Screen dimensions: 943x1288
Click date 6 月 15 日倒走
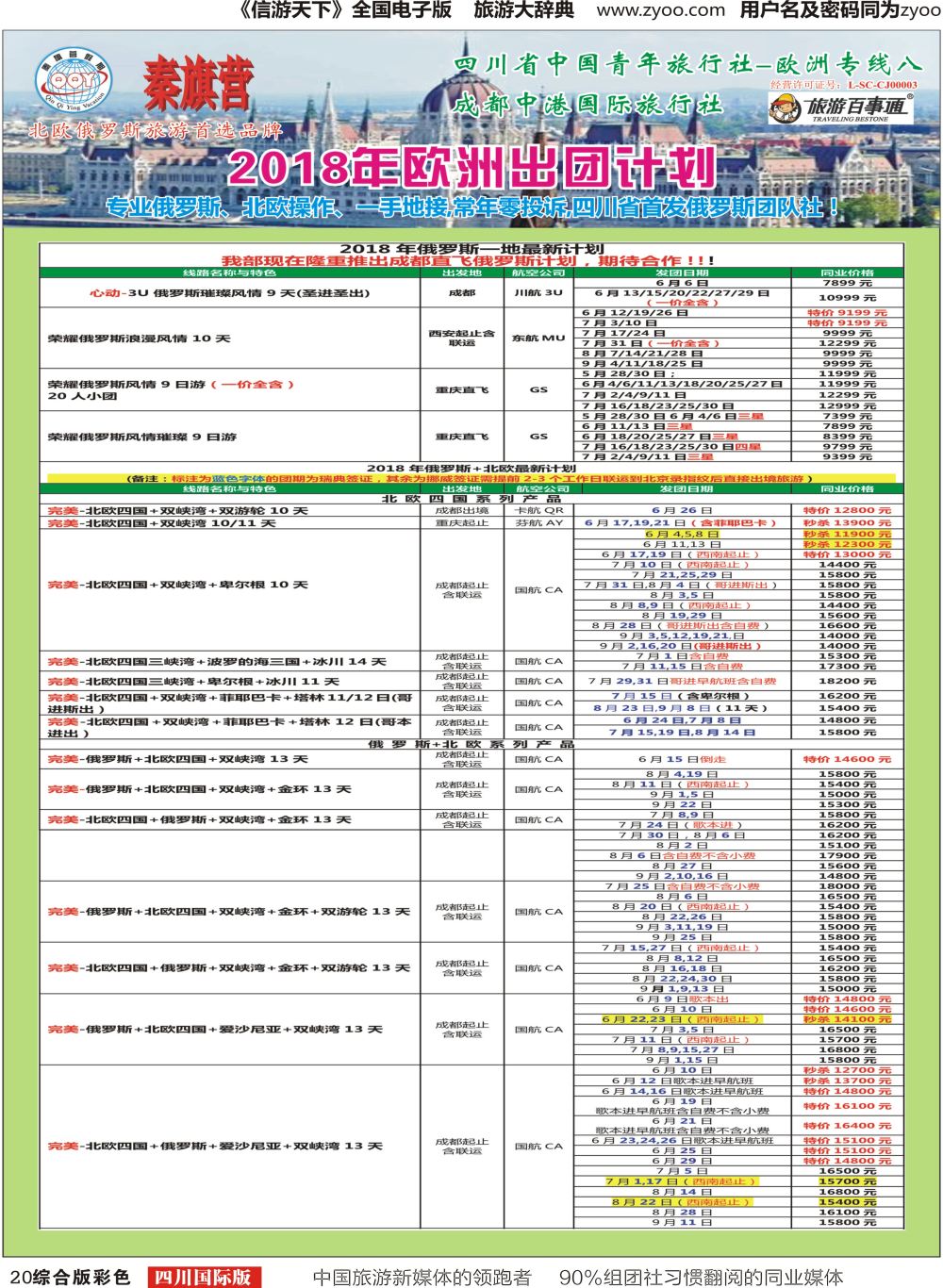pos(683,759)
